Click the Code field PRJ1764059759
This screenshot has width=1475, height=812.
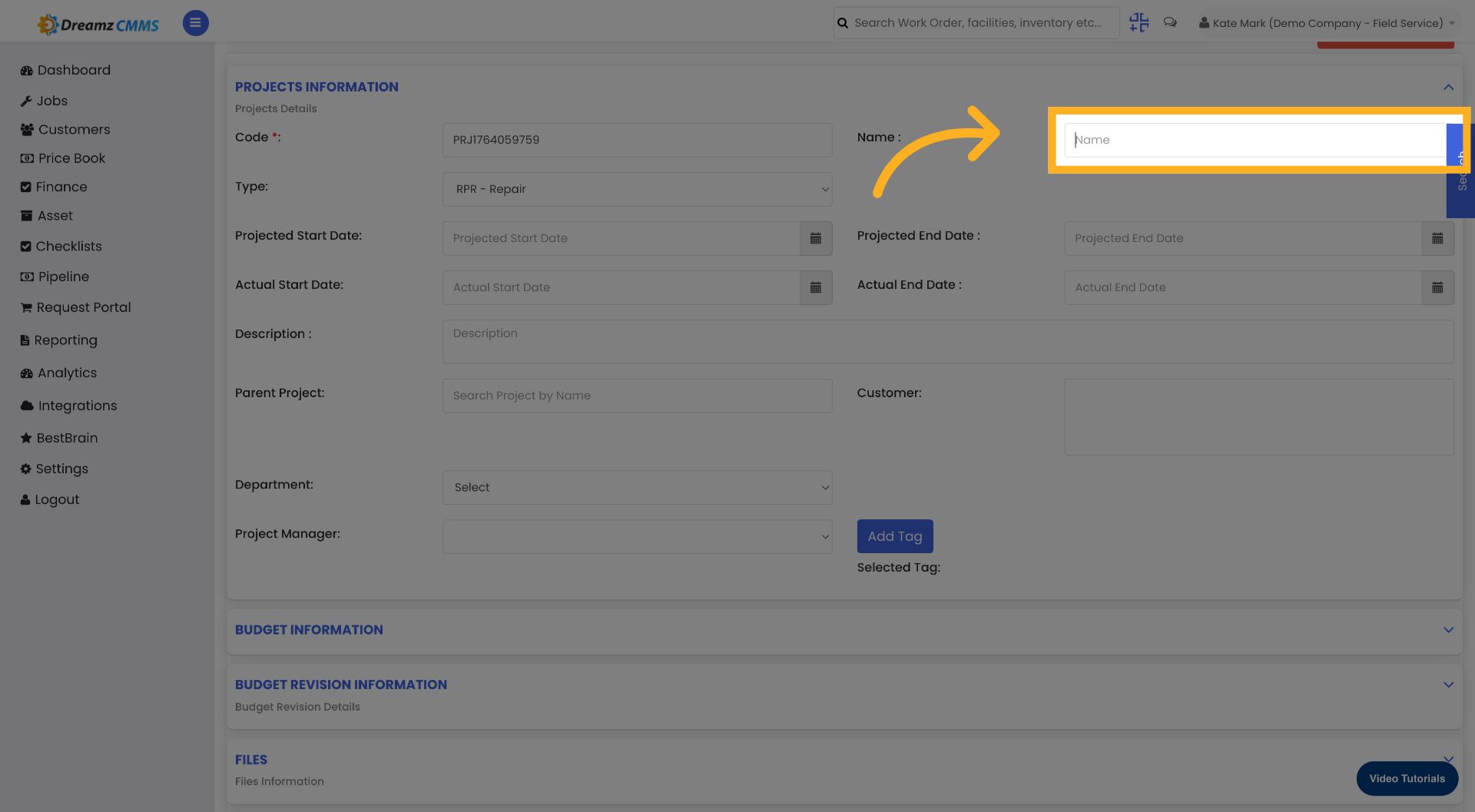pos(637,140)
